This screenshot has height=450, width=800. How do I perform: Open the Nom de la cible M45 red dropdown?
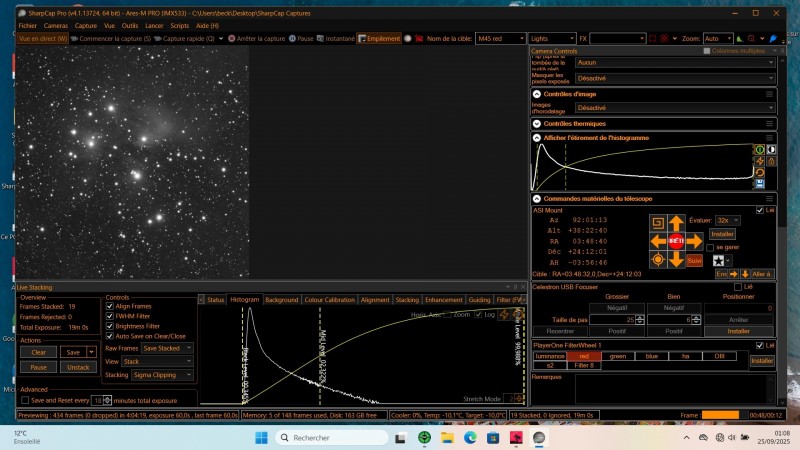[500, 38]
